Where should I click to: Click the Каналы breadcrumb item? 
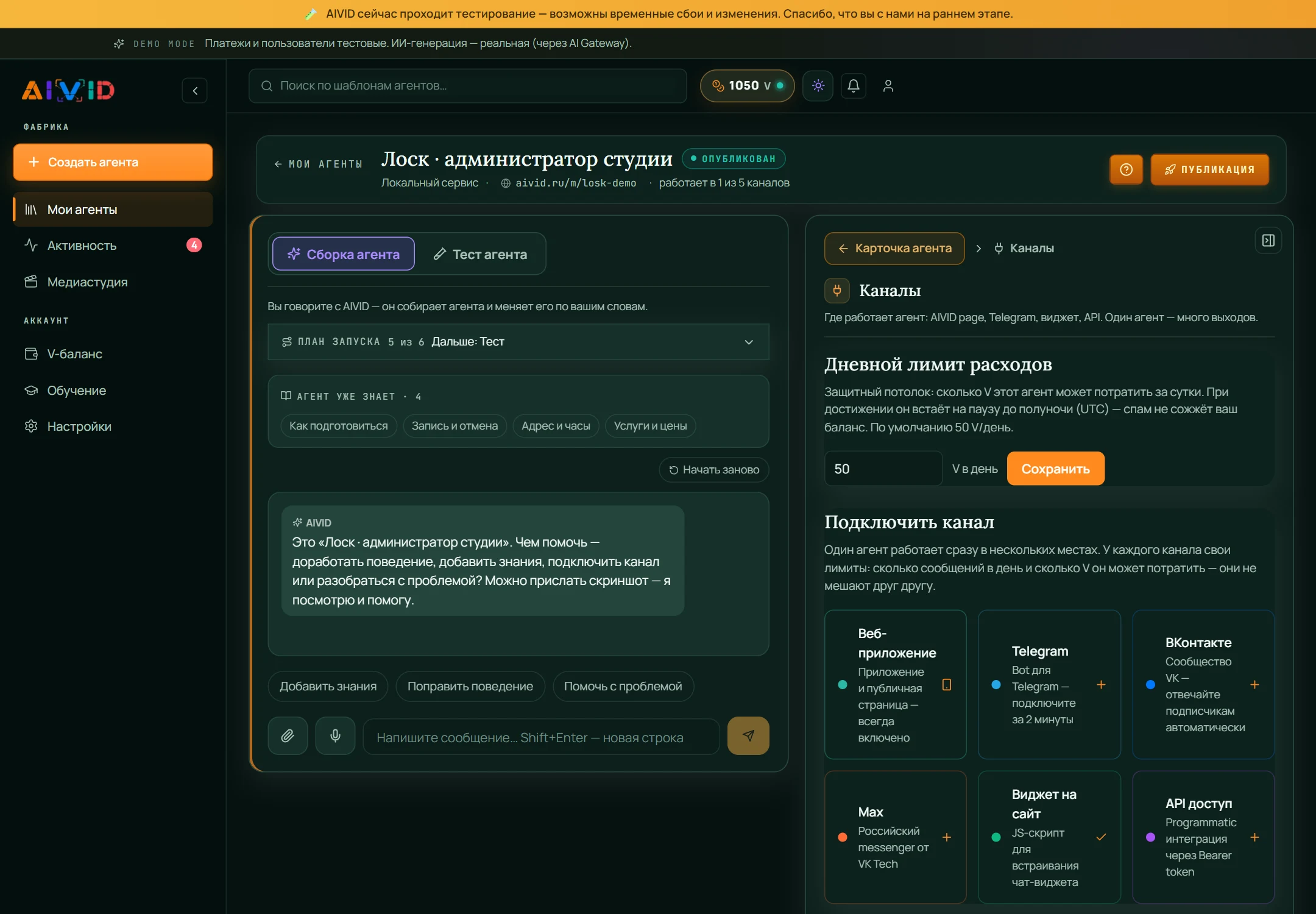pos(1024,249)
